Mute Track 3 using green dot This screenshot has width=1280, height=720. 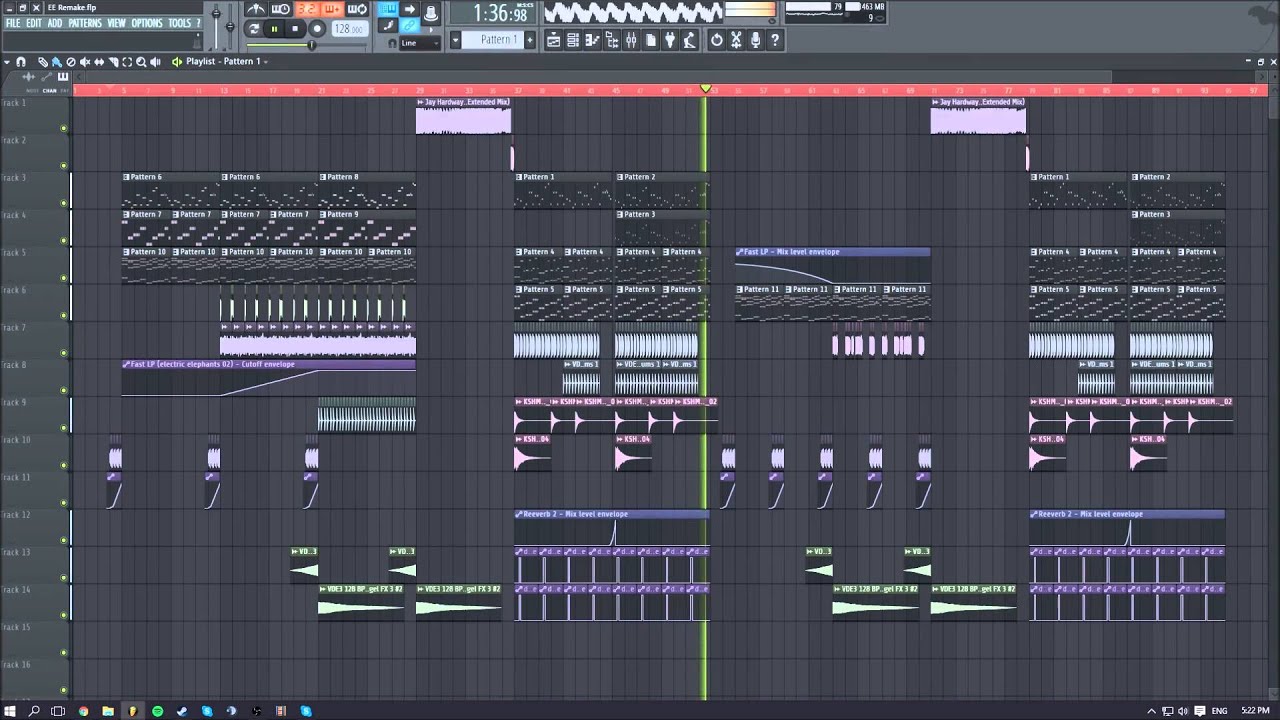point(64,203)
